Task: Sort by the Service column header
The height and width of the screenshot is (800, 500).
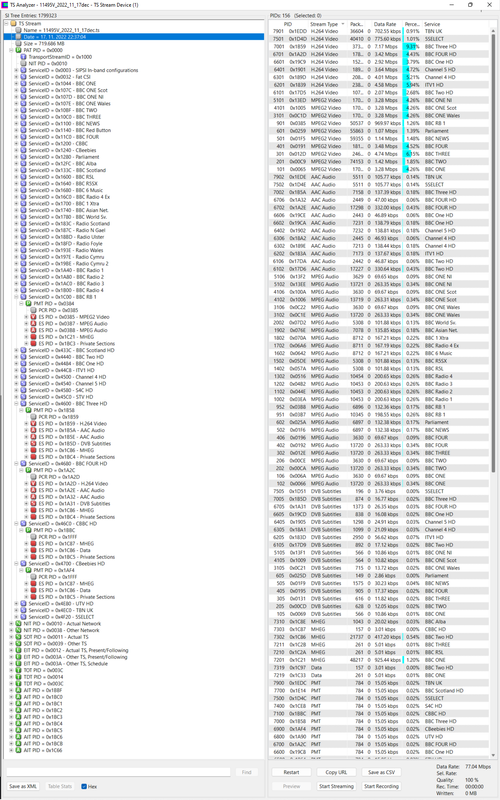Action: click(x=456, y=24)
